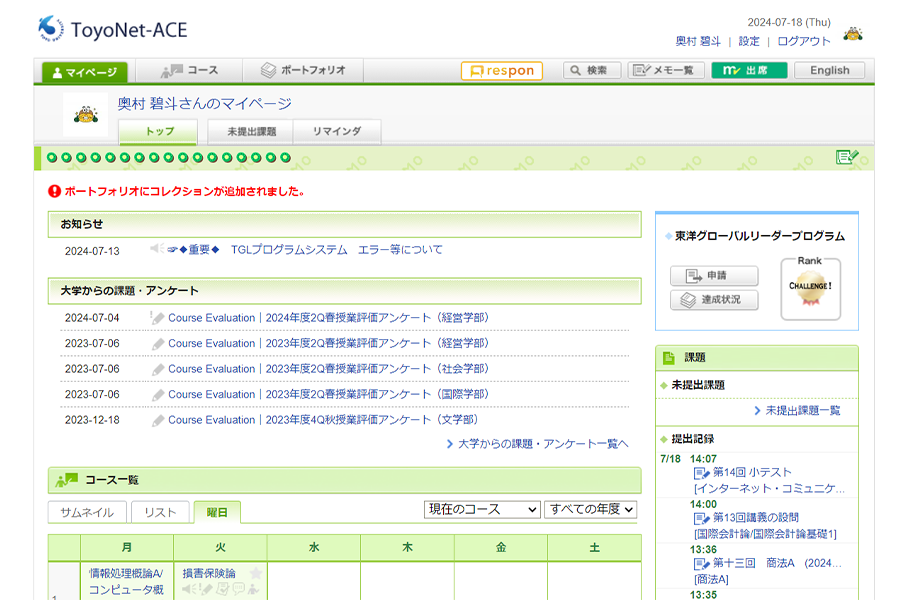Click announcement speaker icon under 損害保険論

point(188,589)
